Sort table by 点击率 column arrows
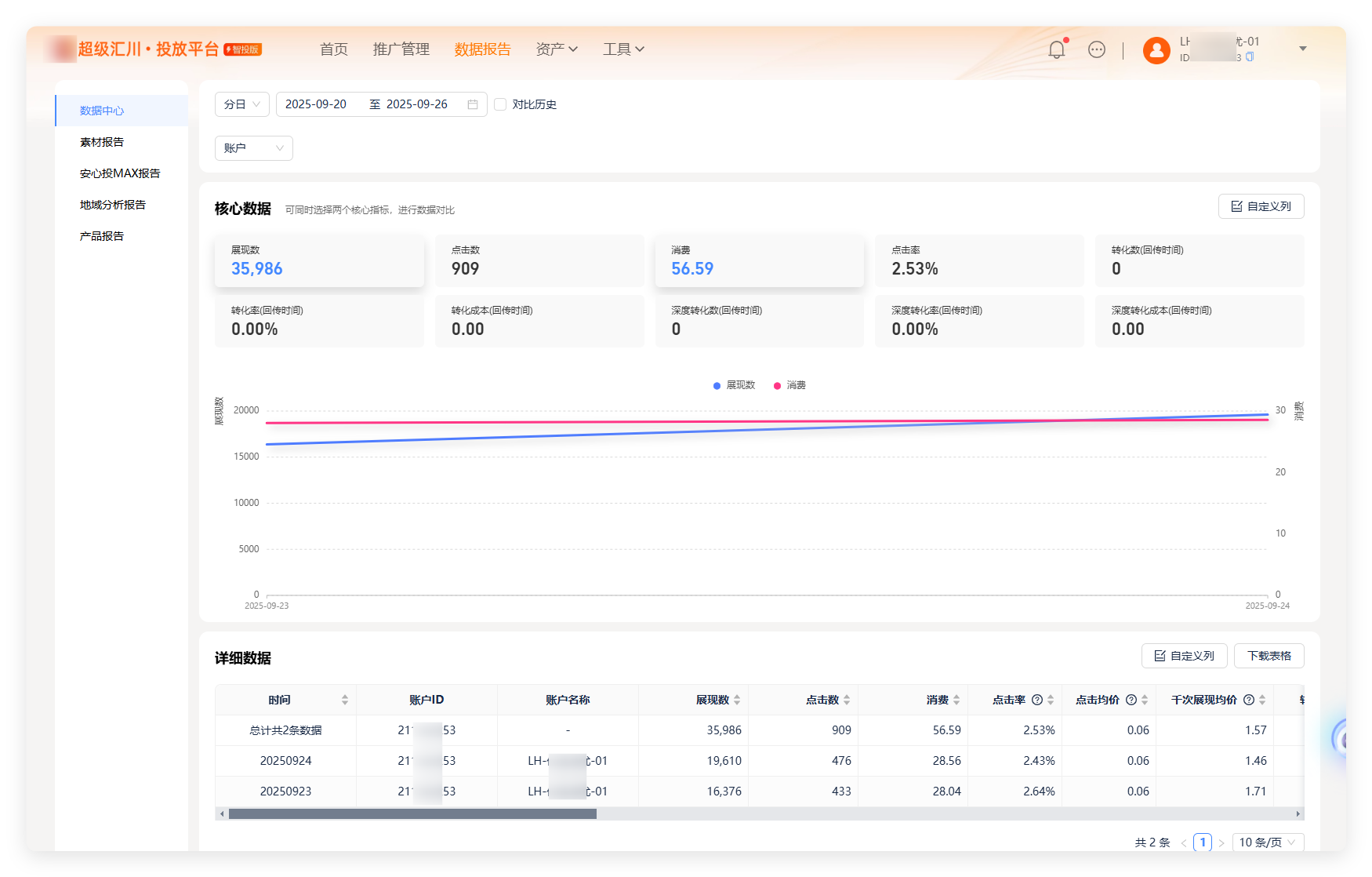This screenshot has width=1372, height=877. [1051, 700]
